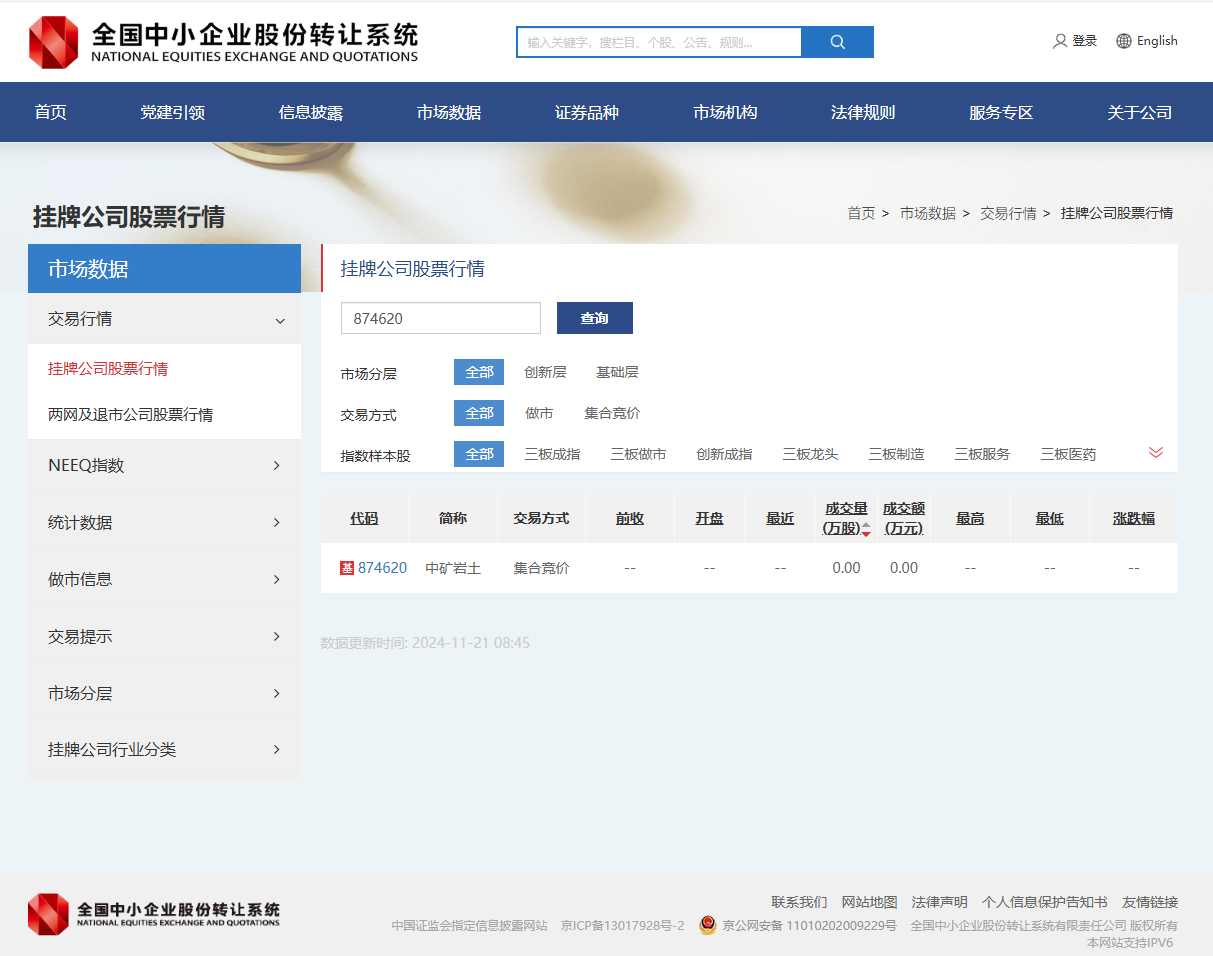This screenshot has width=1213, height=956.
Task: Switch language via English link
Action: click(1157, 41)
